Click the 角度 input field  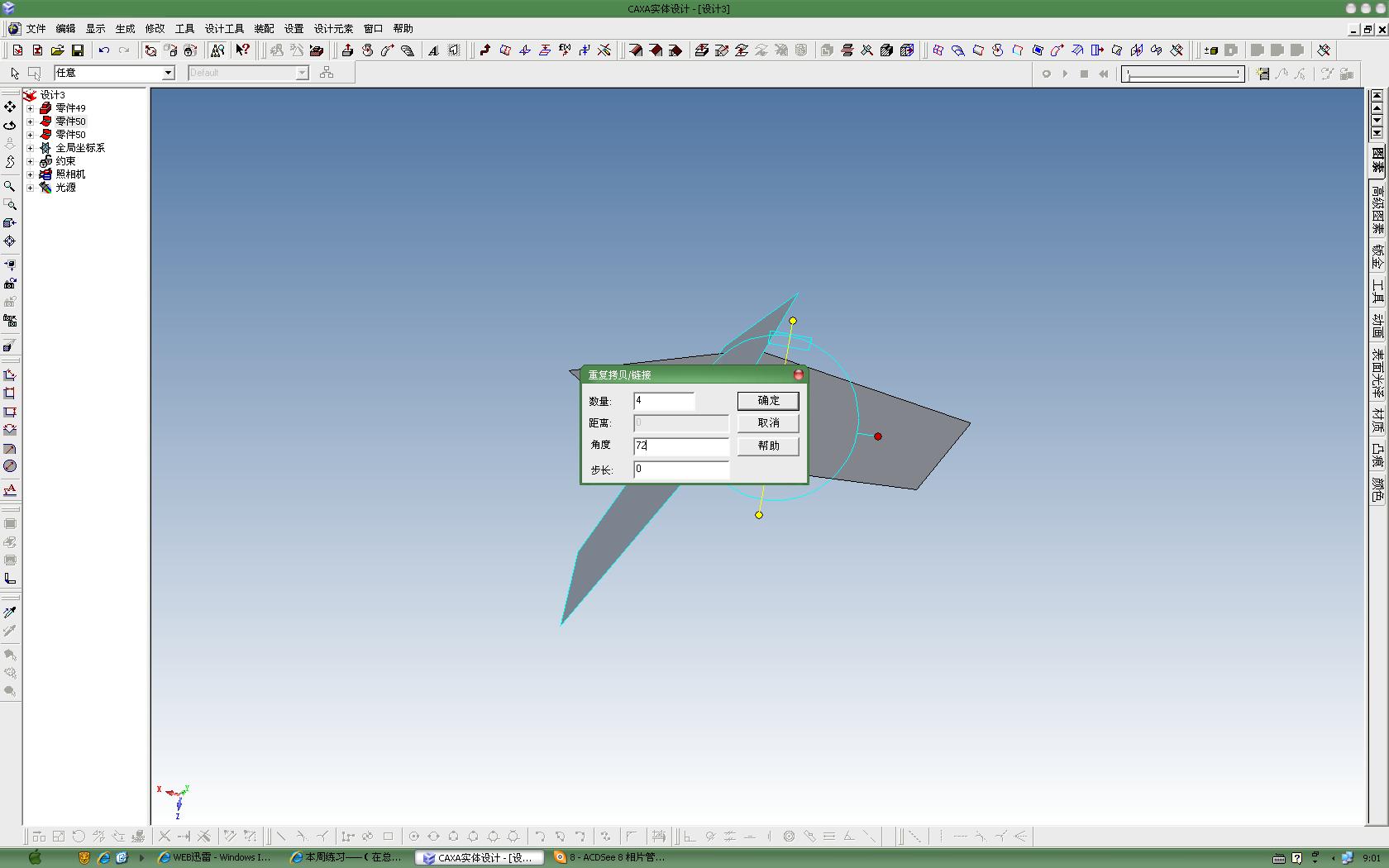(681, 446)
